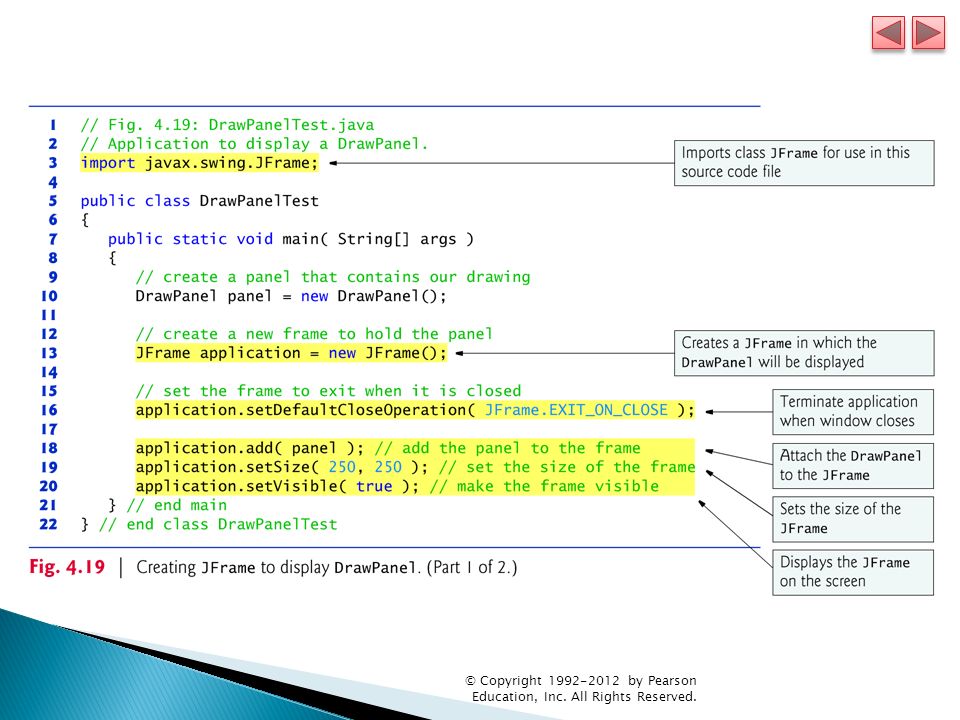Click the 'application.setVisible( true );' line
The image size is (960, 720).
pyautogui.click(x=277, y=486)
